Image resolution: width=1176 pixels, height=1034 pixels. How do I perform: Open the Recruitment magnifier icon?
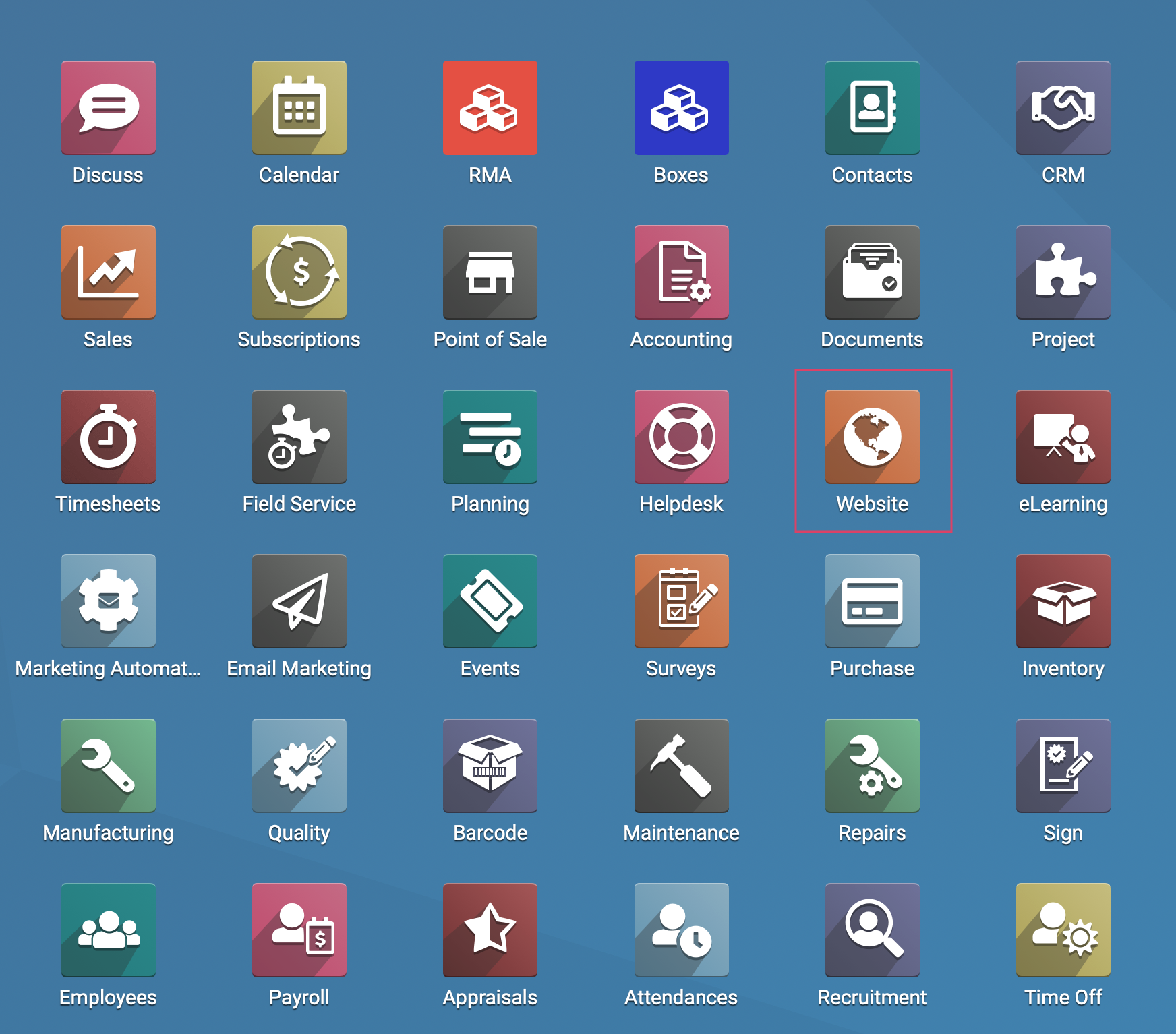click(873, 930)
